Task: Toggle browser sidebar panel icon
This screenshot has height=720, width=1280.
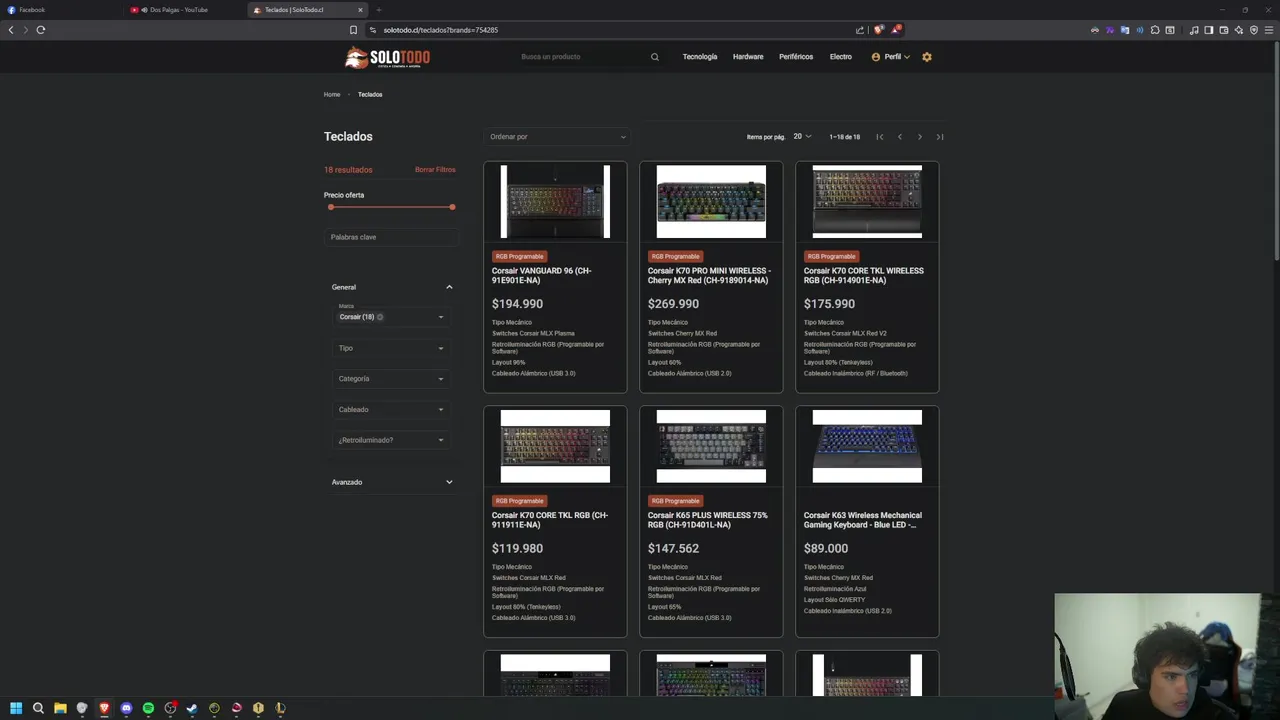Action: pos(1209,30)
